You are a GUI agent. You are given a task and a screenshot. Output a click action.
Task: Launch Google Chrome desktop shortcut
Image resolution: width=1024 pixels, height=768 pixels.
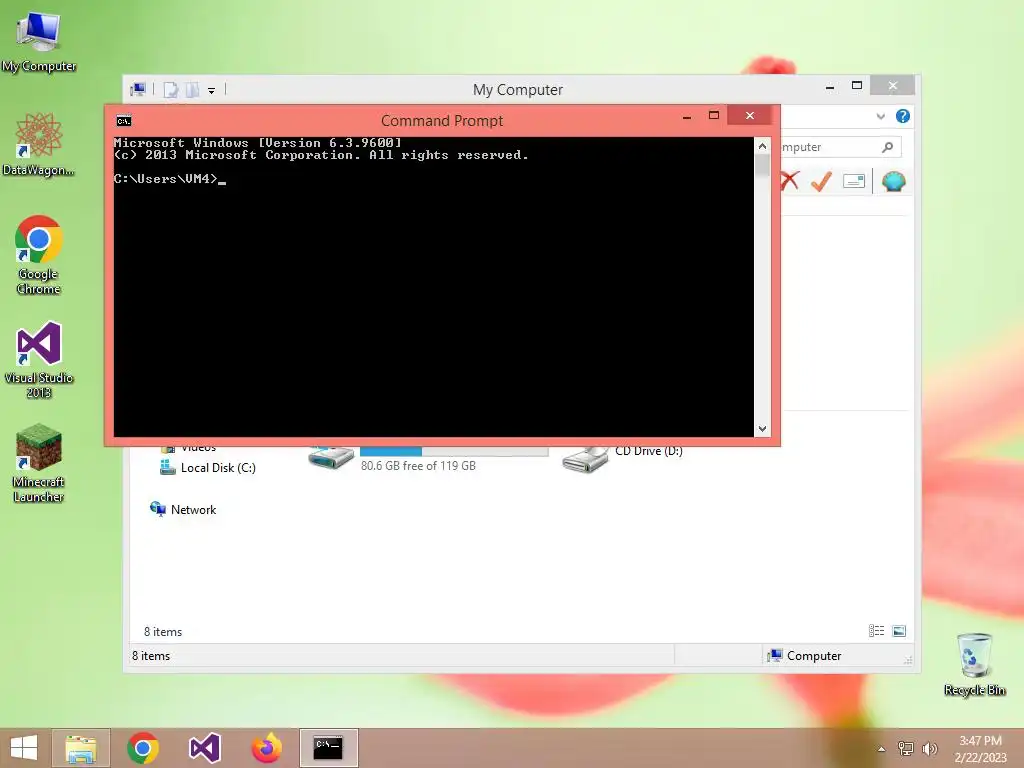[x=39, y=255]
